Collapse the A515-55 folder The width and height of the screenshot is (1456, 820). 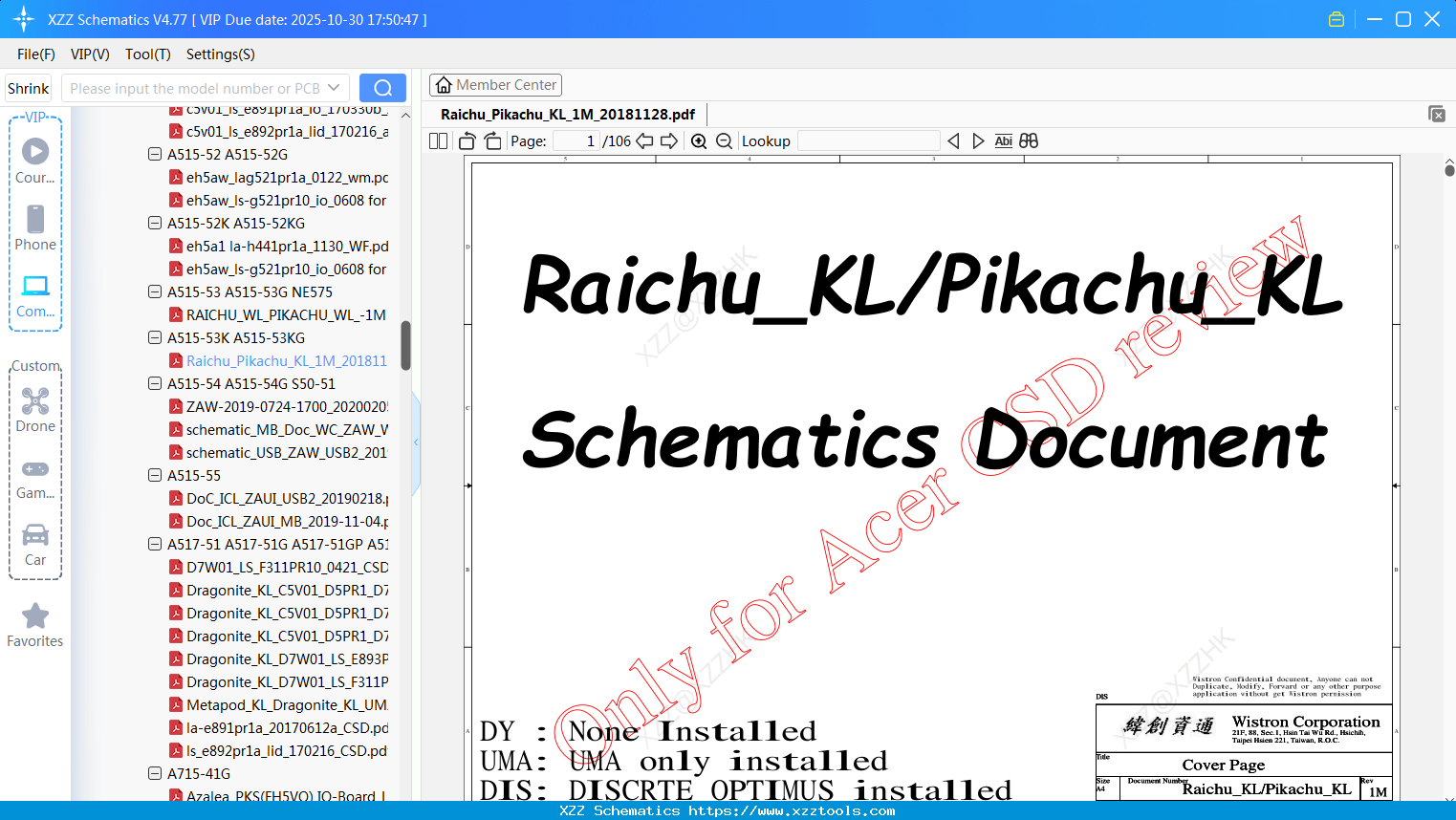coord(155,475)
